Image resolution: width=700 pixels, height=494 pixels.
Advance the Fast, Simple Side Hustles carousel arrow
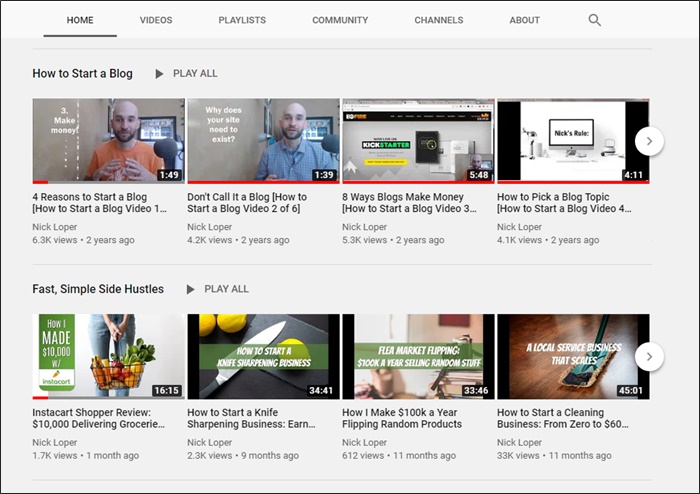pyautogui.click(x=649, y=357)
